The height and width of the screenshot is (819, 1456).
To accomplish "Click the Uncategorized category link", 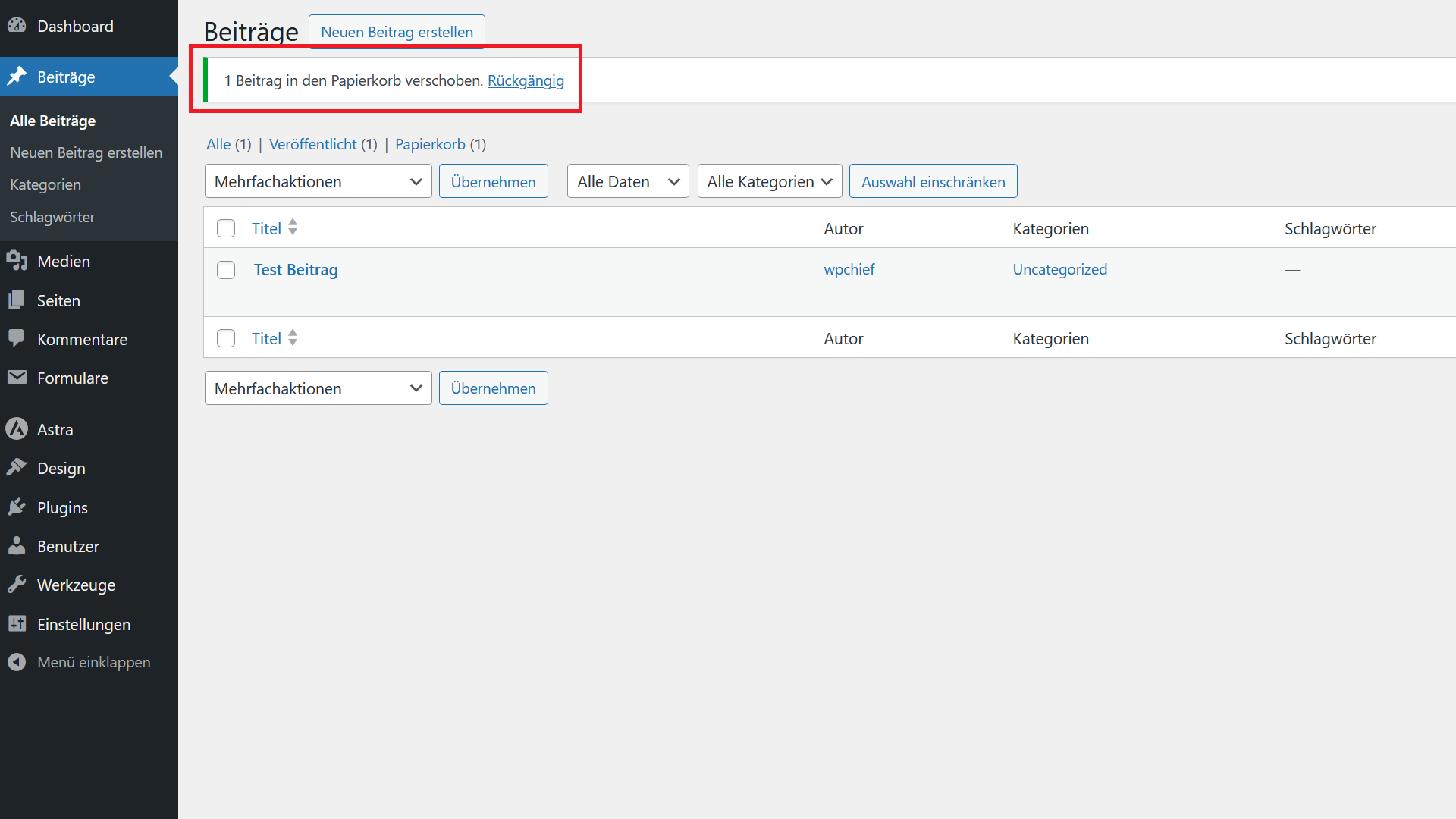I will pyautogui.click(x=1060, y=269).
